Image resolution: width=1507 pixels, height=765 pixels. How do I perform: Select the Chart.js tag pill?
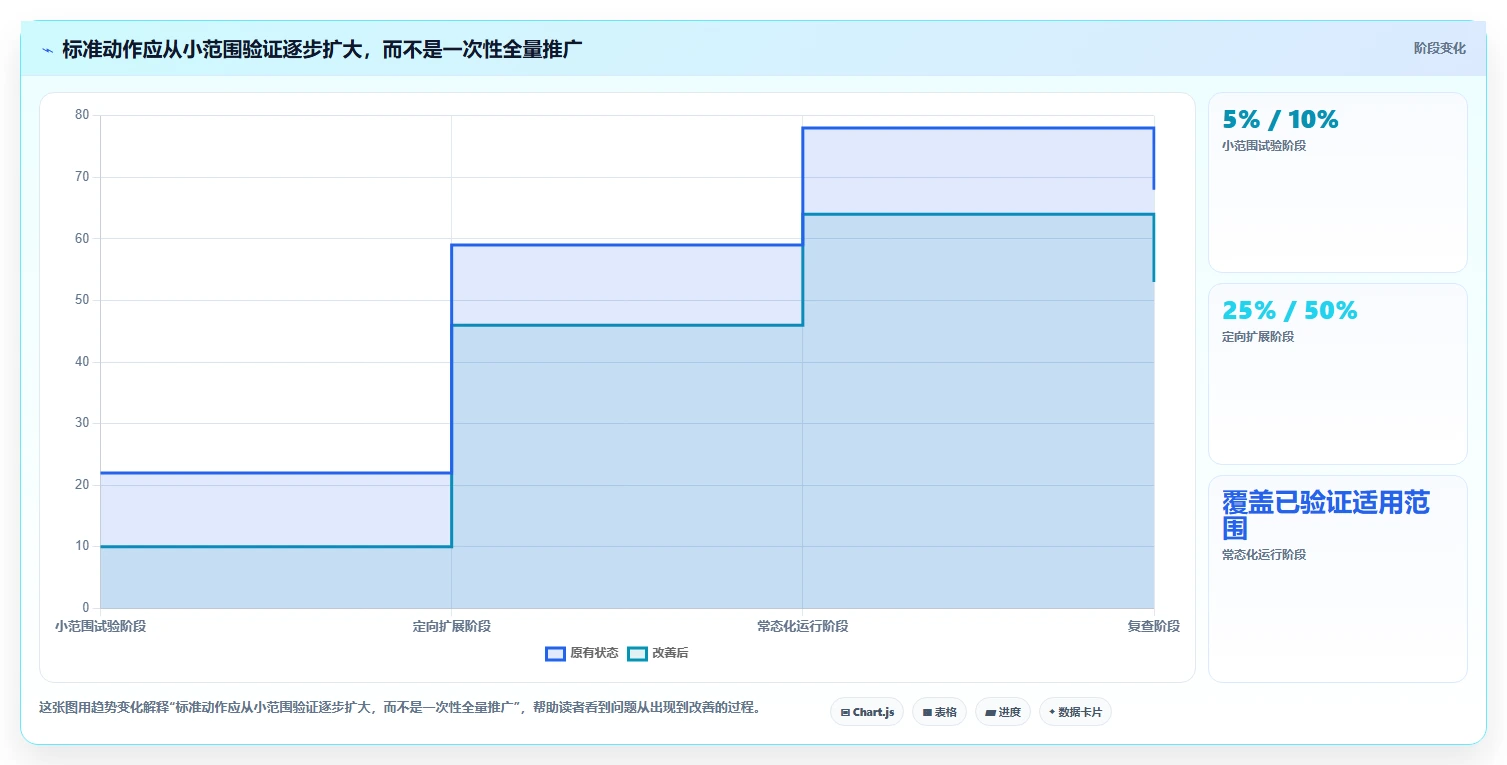click(x=867, y=712)
